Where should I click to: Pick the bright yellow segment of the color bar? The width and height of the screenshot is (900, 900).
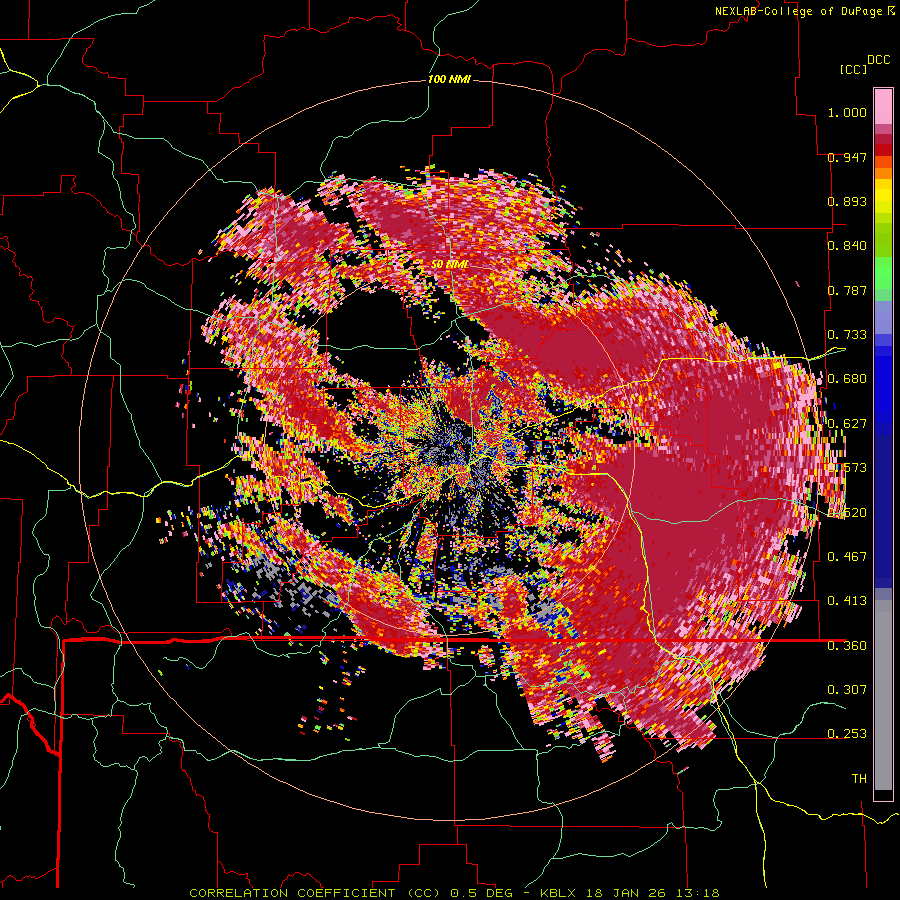(883, 197)
